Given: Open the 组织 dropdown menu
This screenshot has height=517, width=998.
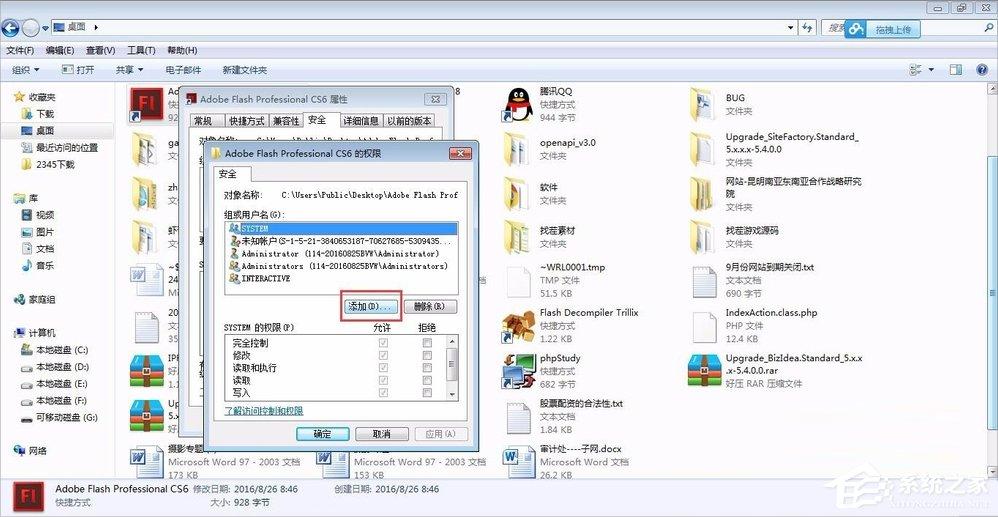Looking at the screenshot, I should click(25, 70).
